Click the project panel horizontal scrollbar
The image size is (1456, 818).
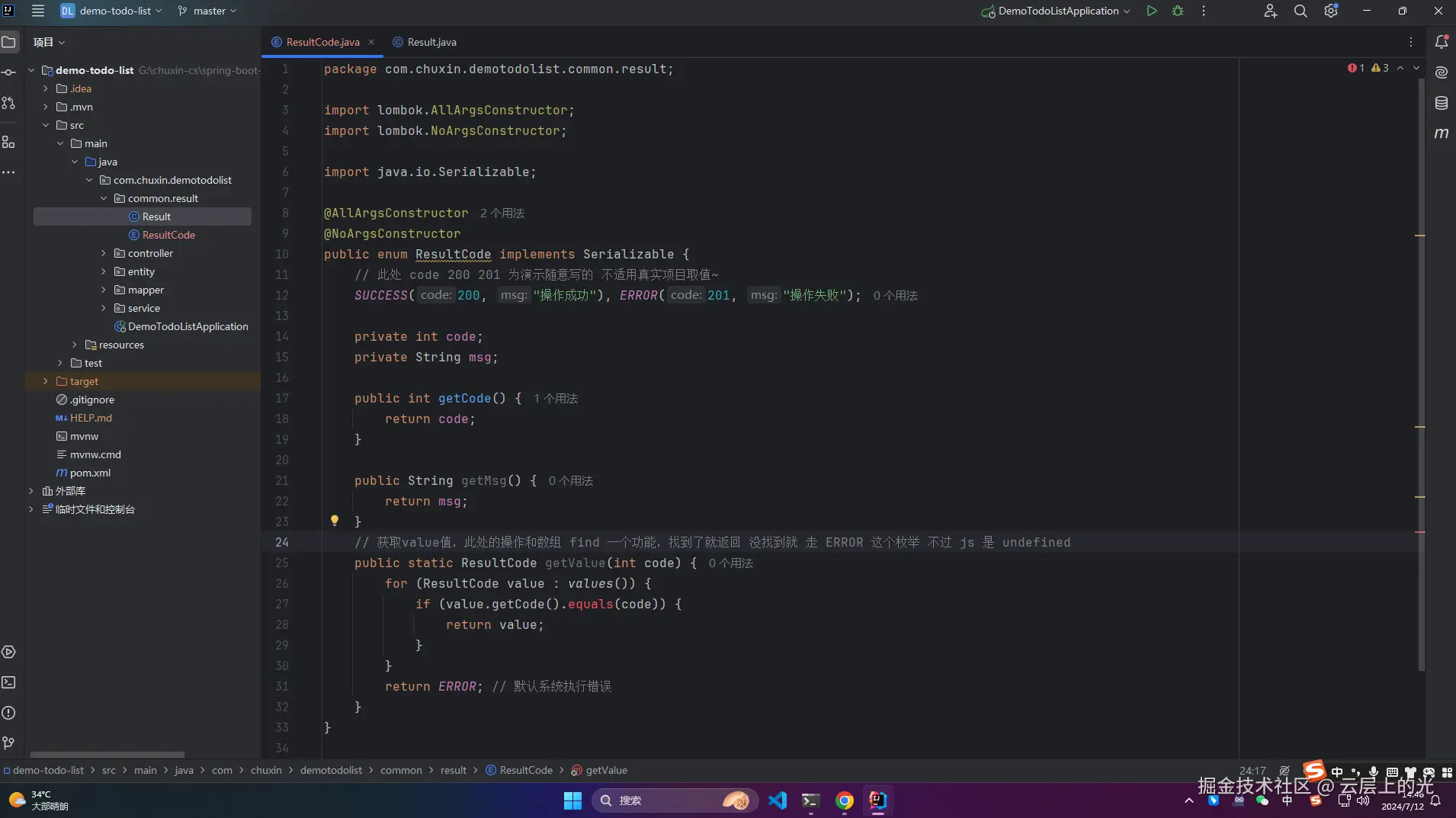click(107, 755)
